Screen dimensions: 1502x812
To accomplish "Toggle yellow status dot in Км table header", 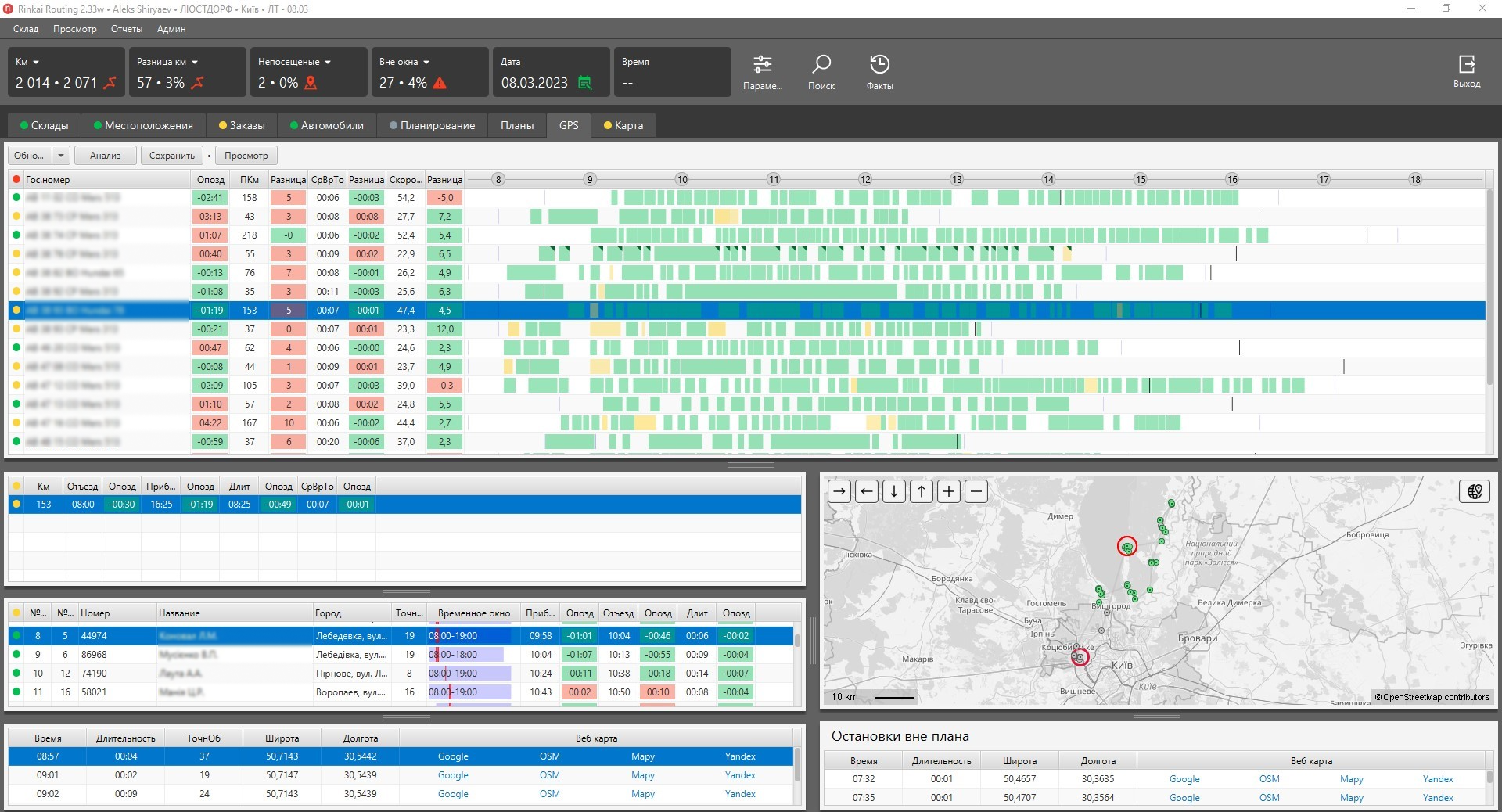I will (16, 487).
